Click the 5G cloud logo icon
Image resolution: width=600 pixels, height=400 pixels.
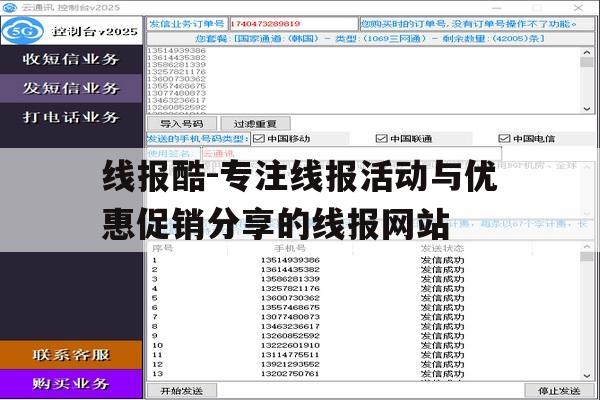(x=23, y=31)
